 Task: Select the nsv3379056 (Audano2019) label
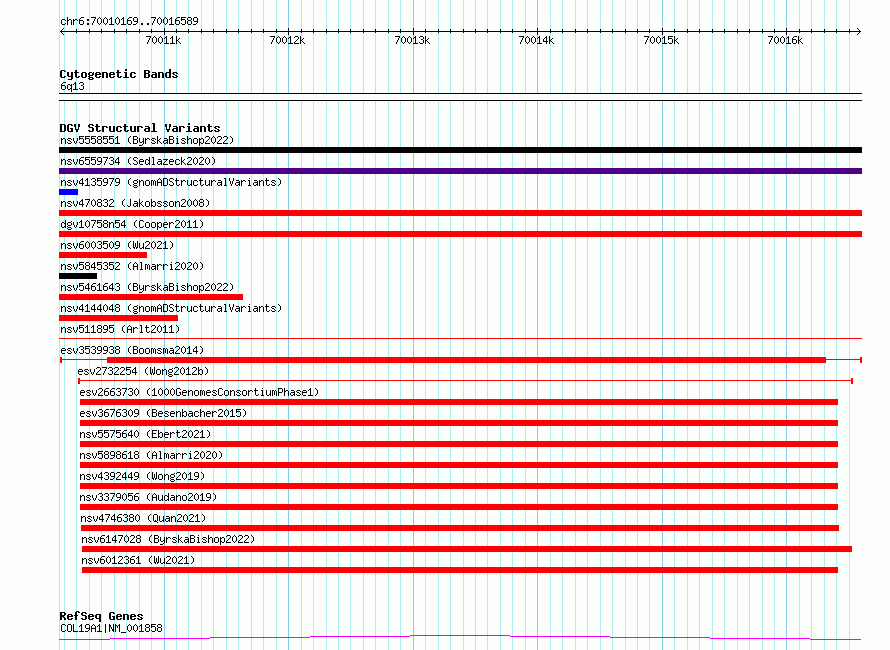(148, 497)
